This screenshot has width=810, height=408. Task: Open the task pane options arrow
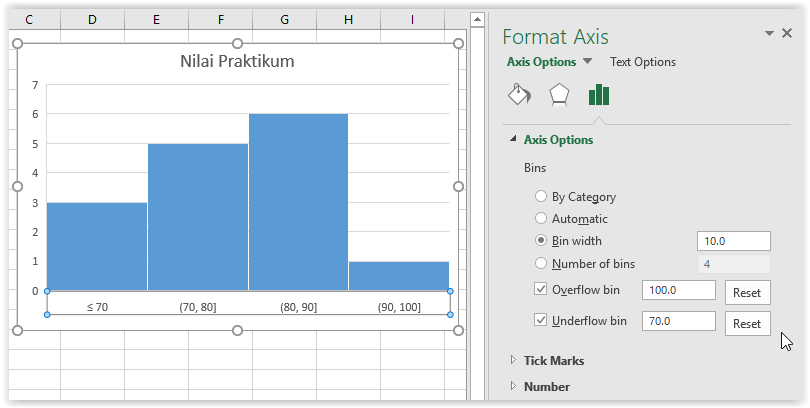point(769,34)
